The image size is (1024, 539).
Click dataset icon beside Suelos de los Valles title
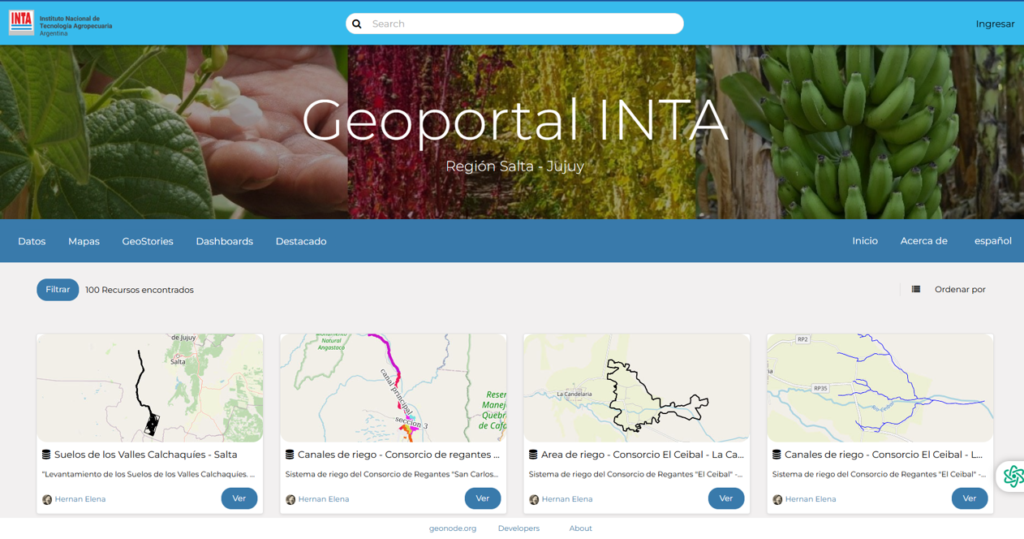(x=46, y=455)
